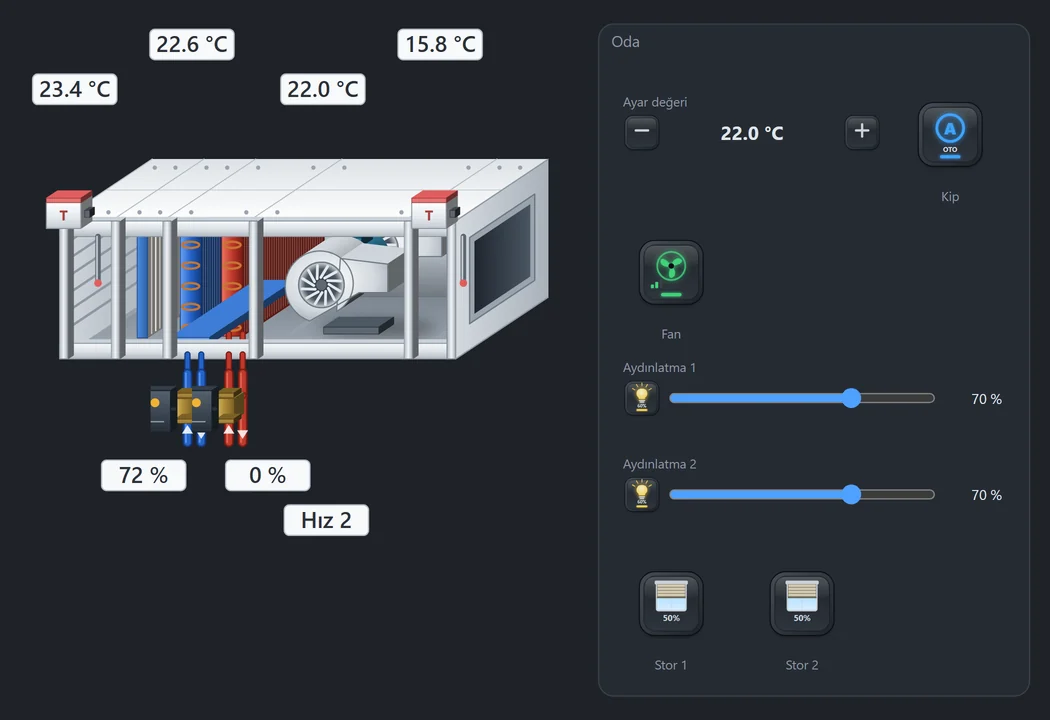Click the Aydınlatma 1 brightness slider handle
Viewport: 1050px width, 720px height.
pos(851,398)
